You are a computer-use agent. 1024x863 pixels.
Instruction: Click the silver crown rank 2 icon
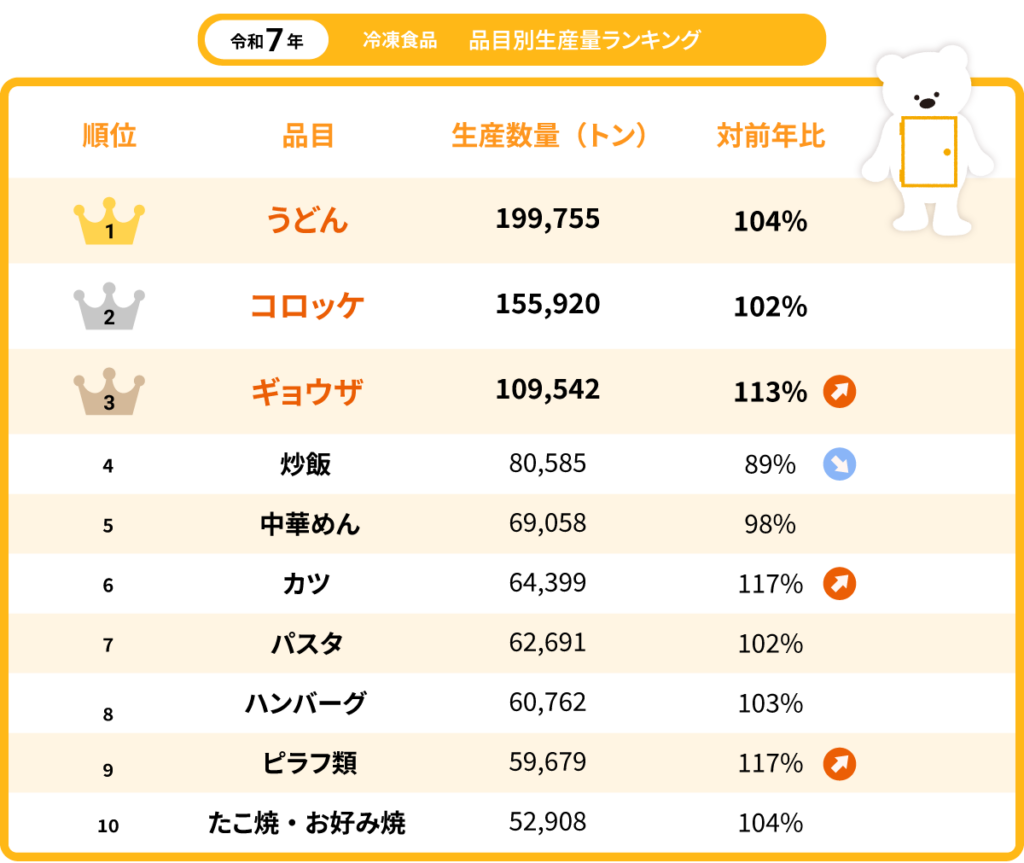[109, 306]
